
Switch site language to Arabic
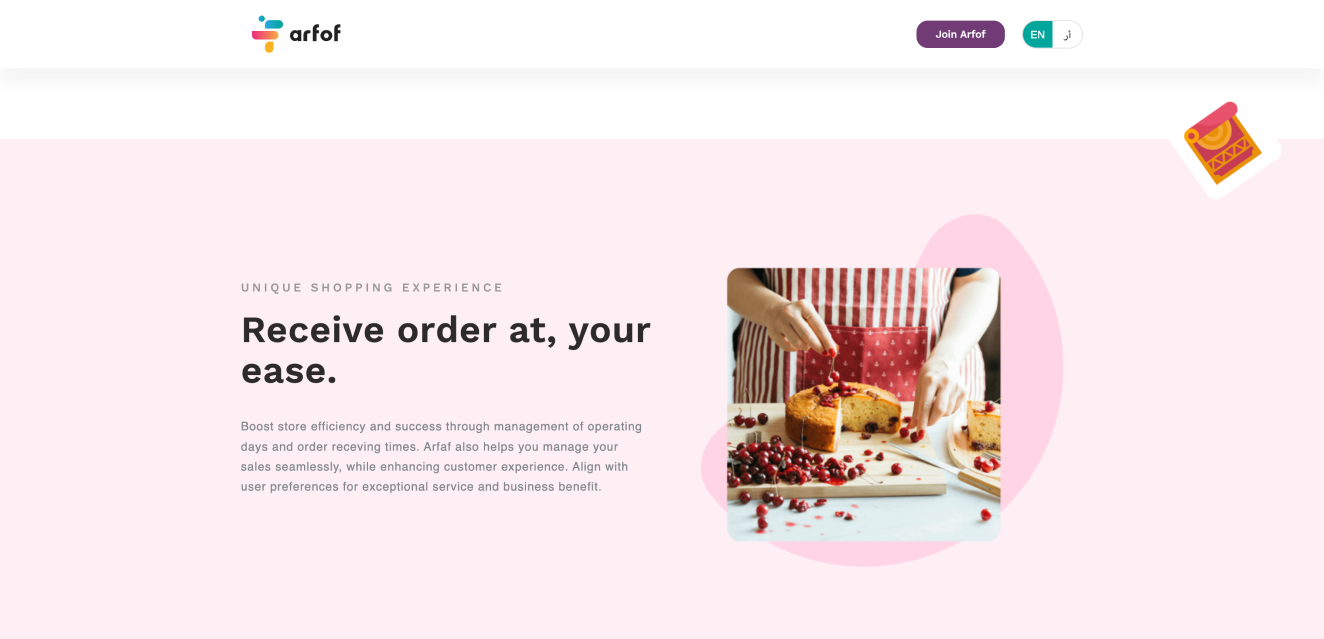(1068, 34)
